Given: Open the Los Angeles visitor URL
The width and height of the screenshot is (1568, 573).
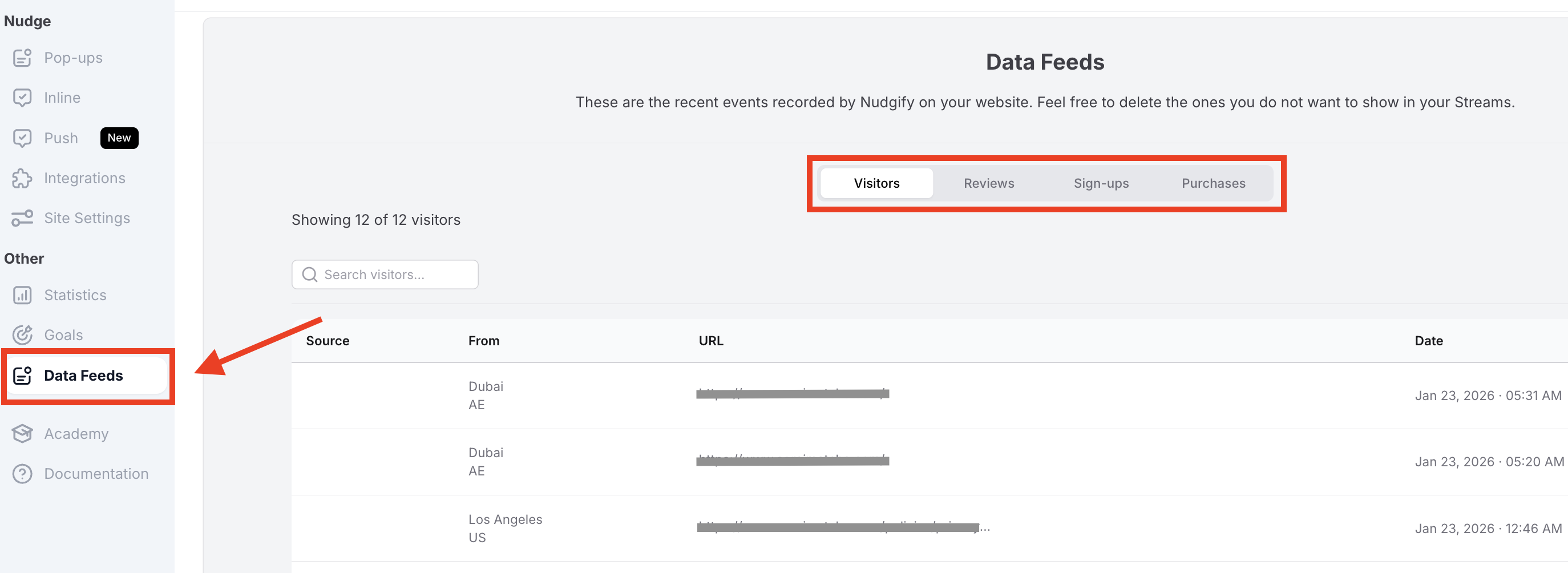Looking at the screenshot, I should coord(840,527).
